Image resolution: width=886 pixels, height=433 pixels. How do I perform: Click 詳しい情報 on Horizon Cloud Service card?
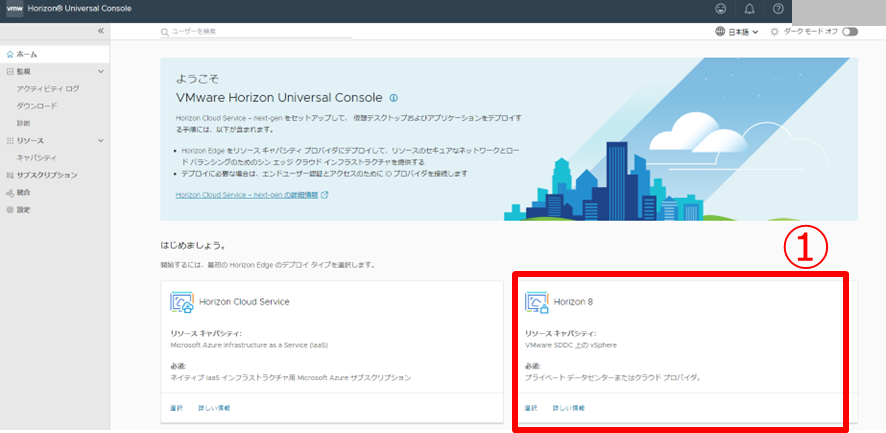tap(214, 408)
